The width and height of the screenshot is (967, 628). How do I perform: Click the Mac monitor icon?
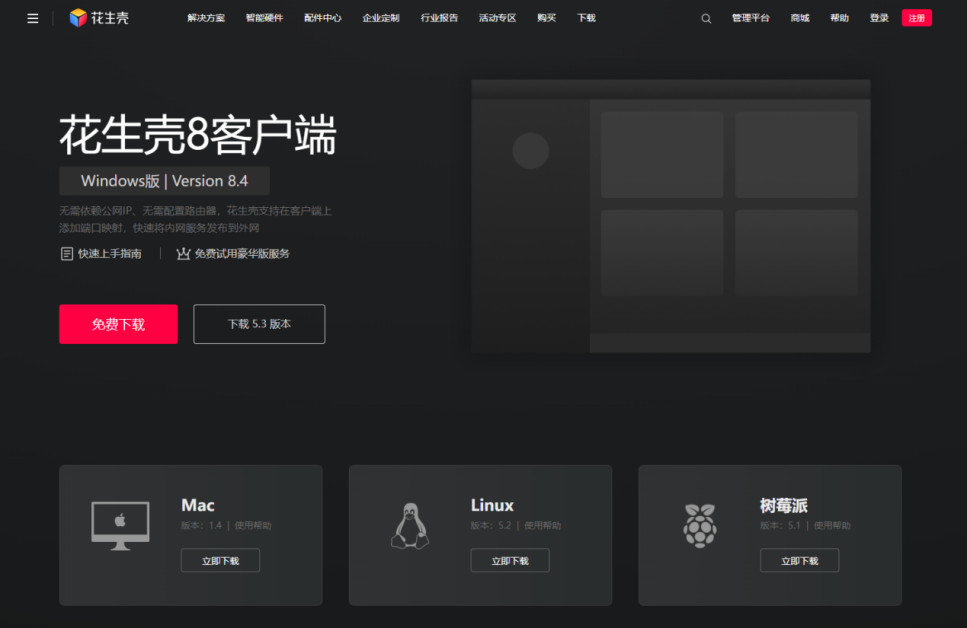click(120, 526)
